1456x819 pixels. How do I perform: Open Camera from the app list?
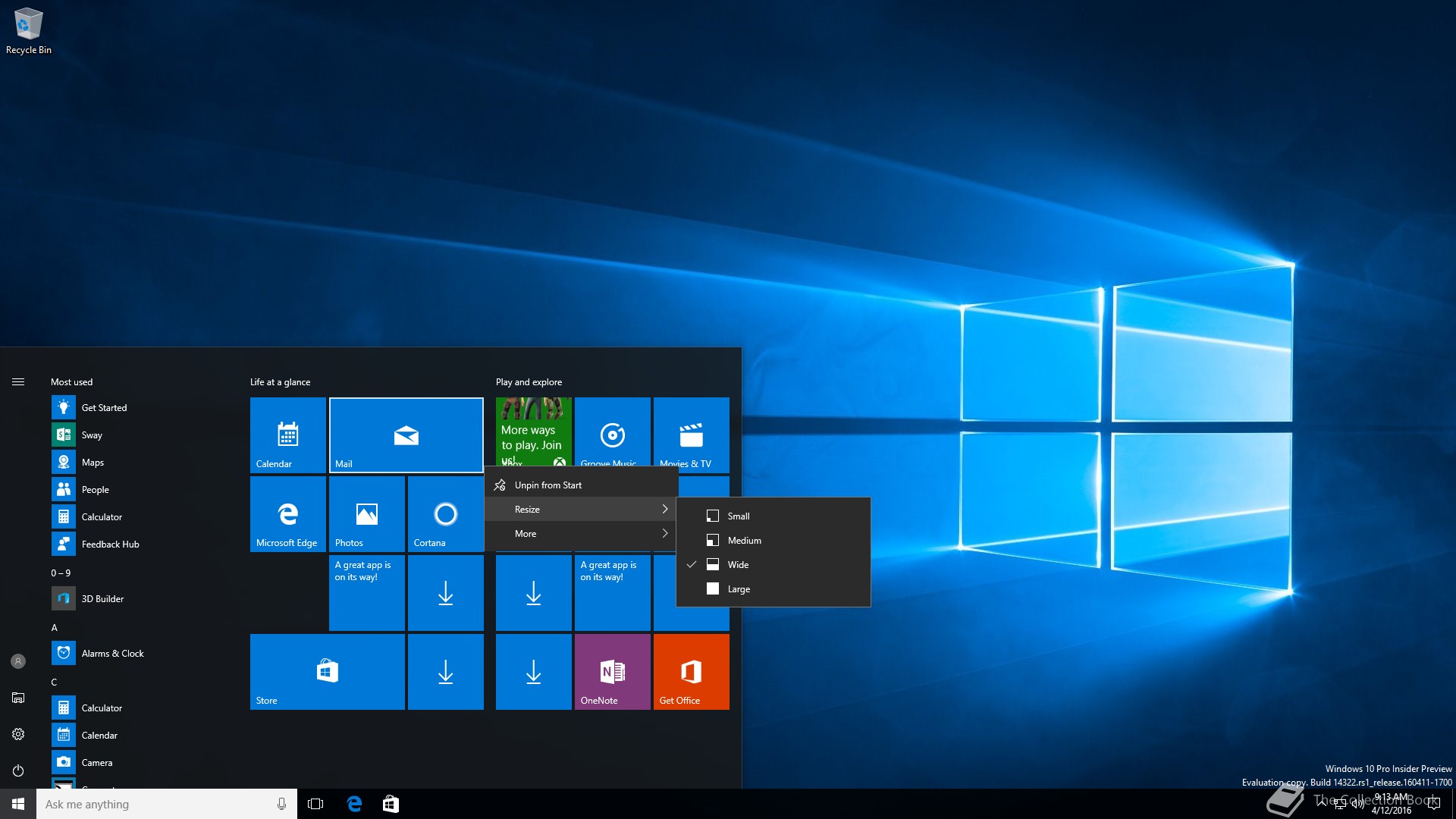click(139, 763)
